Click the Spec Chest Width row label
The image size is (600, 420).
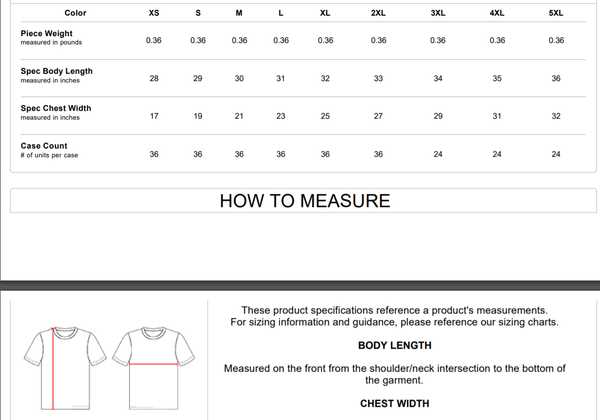click(56, 109)
